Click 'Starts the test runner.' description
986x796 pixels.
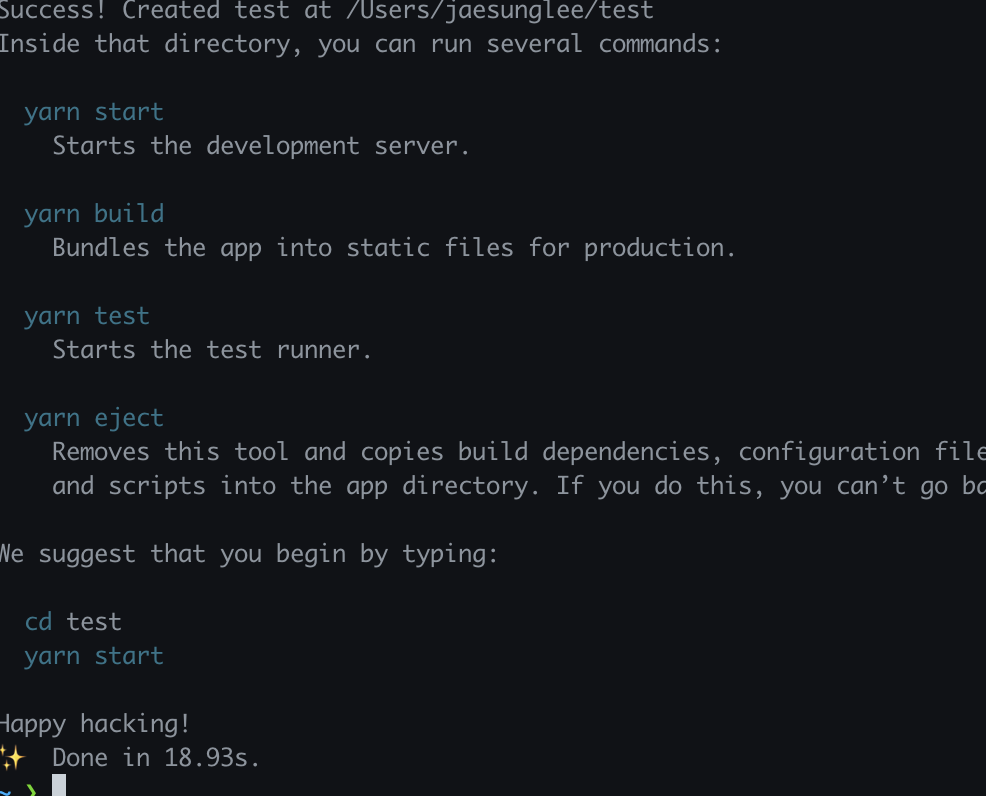(x=212, y=350)
